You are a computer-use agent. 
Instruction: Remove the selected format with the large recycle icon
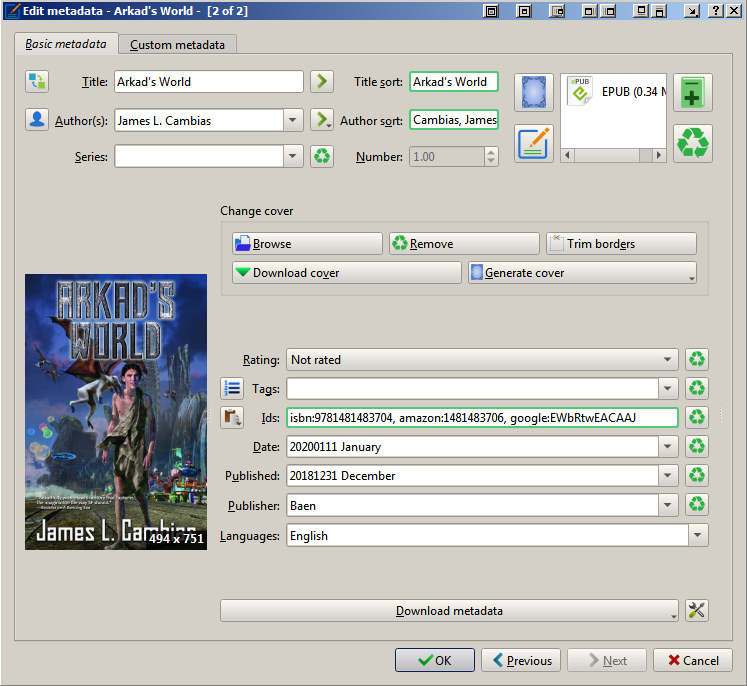click(x=693, y=143)
